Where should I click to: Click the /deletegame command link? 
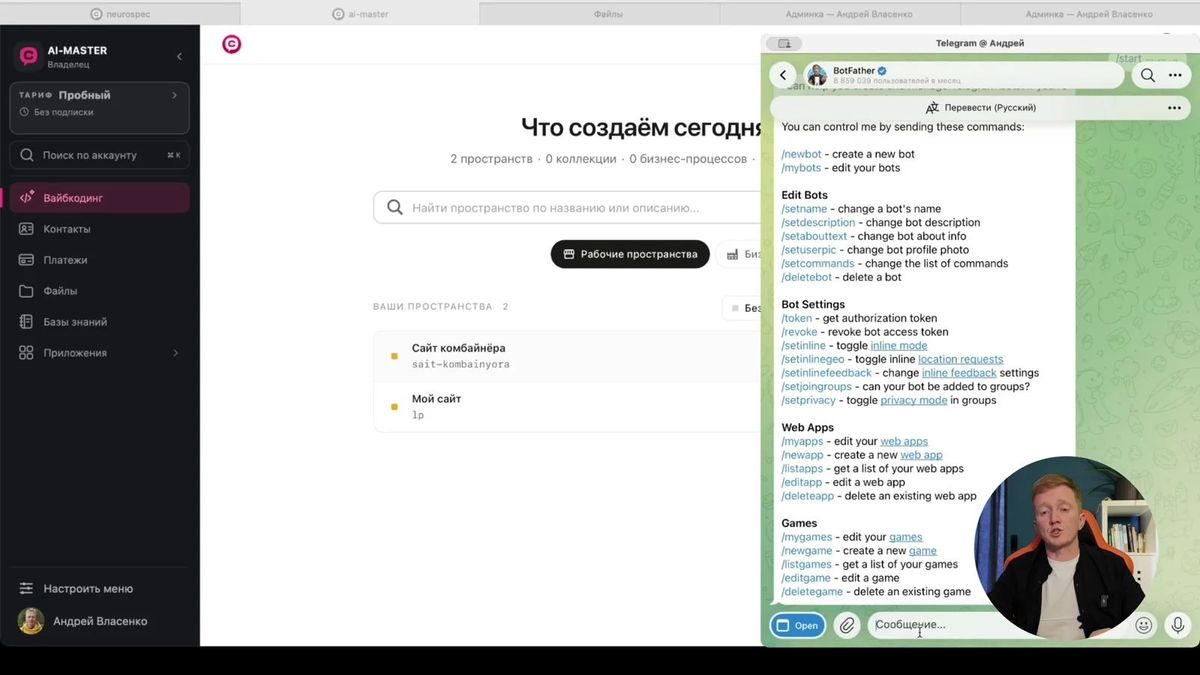click(812, 592)
